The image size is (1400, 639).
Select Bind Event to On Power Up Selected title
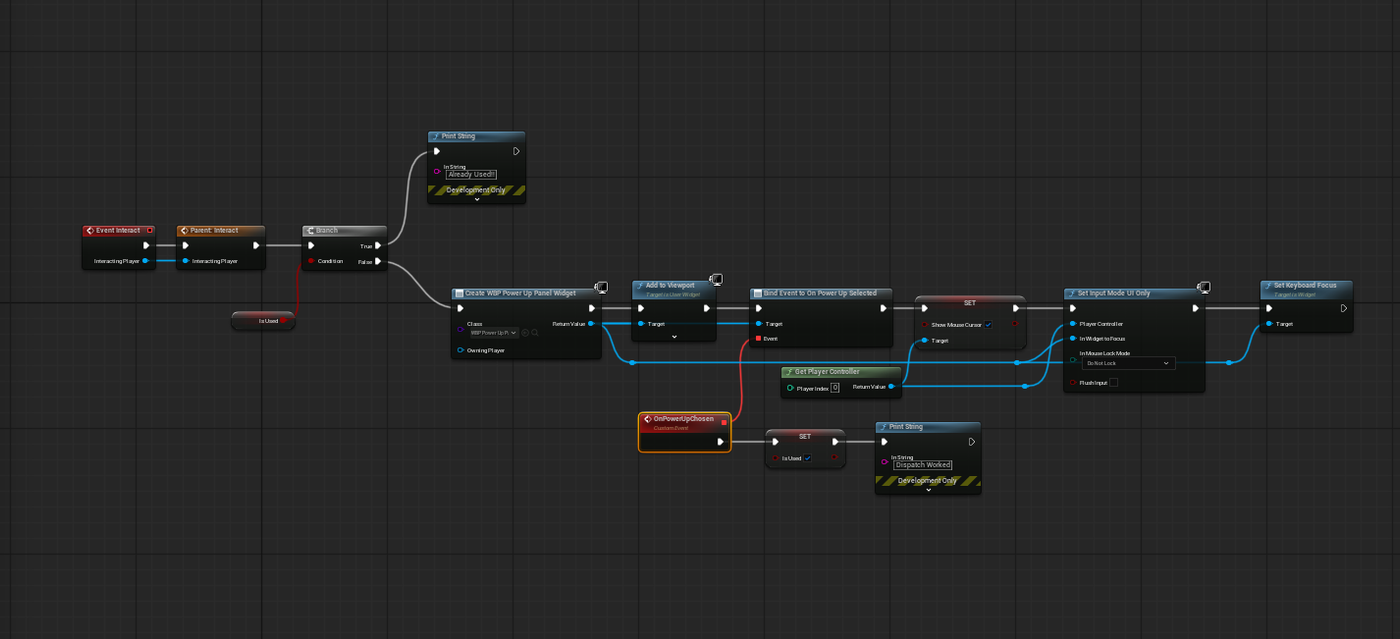820,293
